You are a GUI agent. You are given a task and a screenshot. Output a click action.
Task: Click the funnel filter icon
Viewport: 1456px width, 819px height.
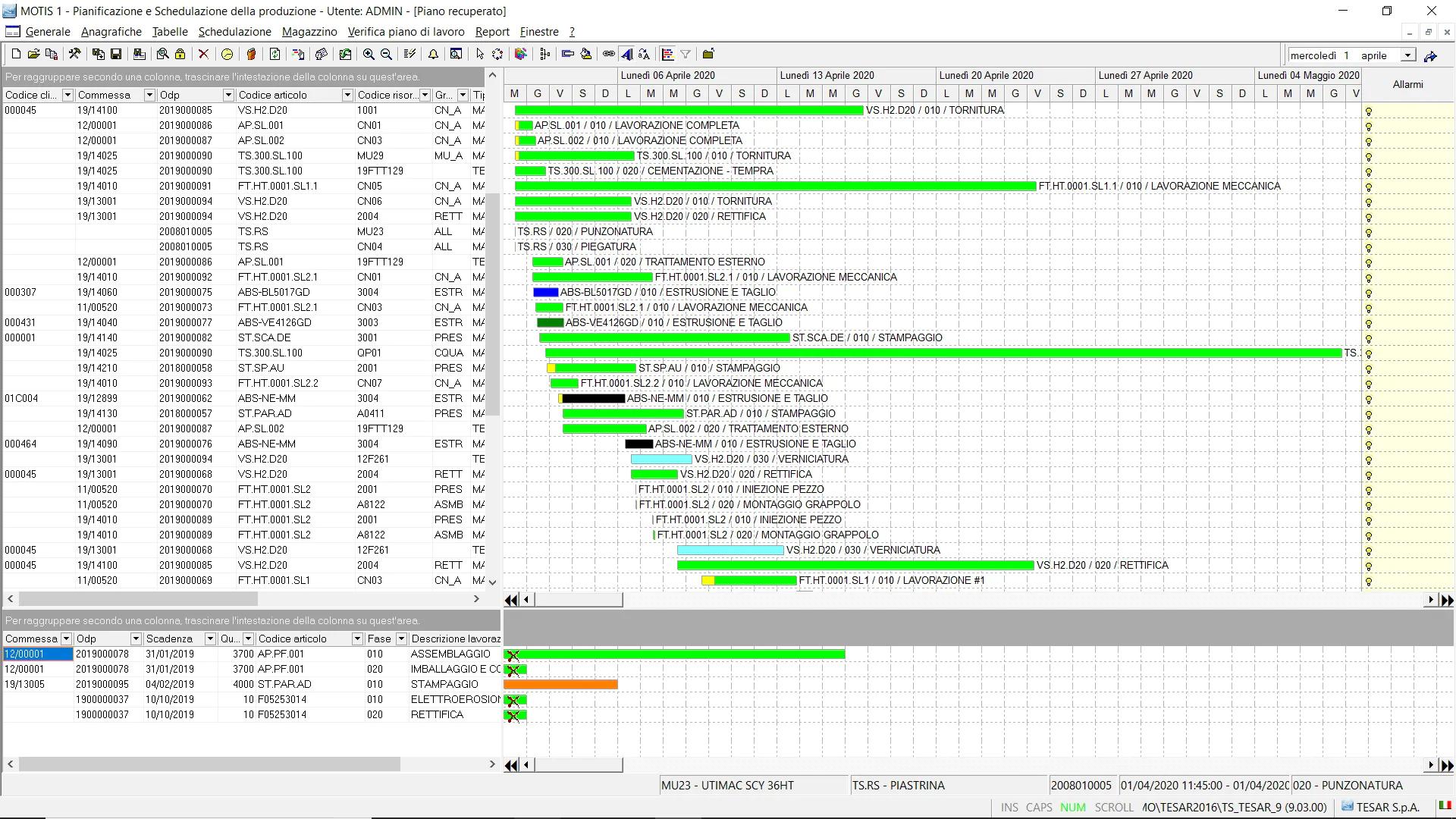point(686,54)
